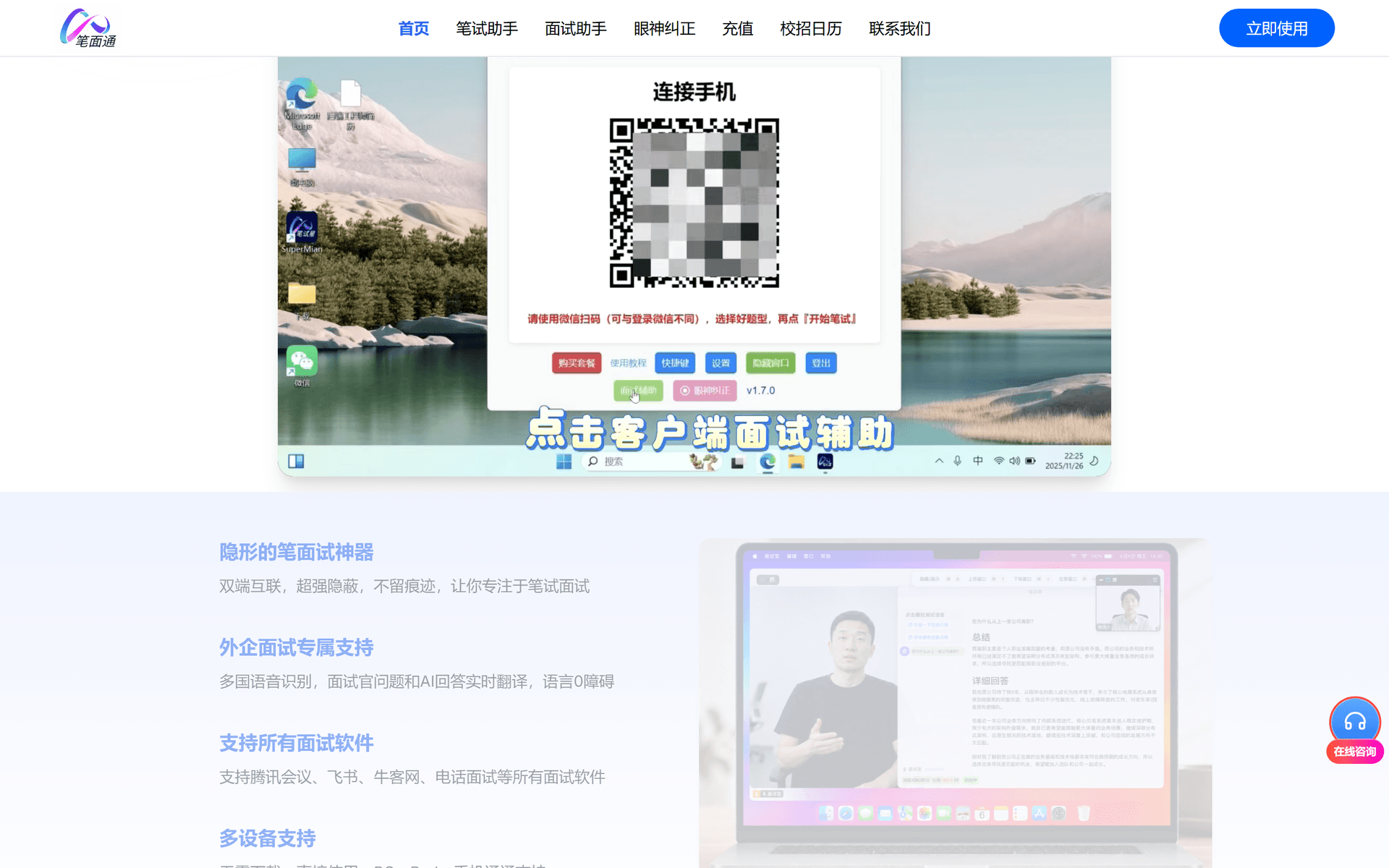Image resolution: width=1389 pixels, height=868 pixels.
Task: Click the red 购买套餐 button in demo
Action: coord(577,363)
